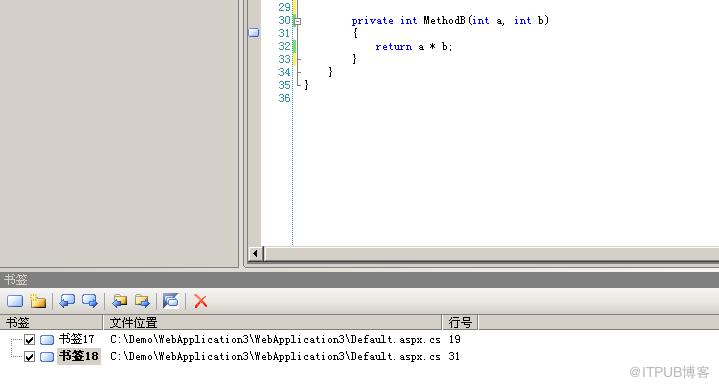Move to next bookmark in current folder
The image size is (719, 387).
click(142, 301)
